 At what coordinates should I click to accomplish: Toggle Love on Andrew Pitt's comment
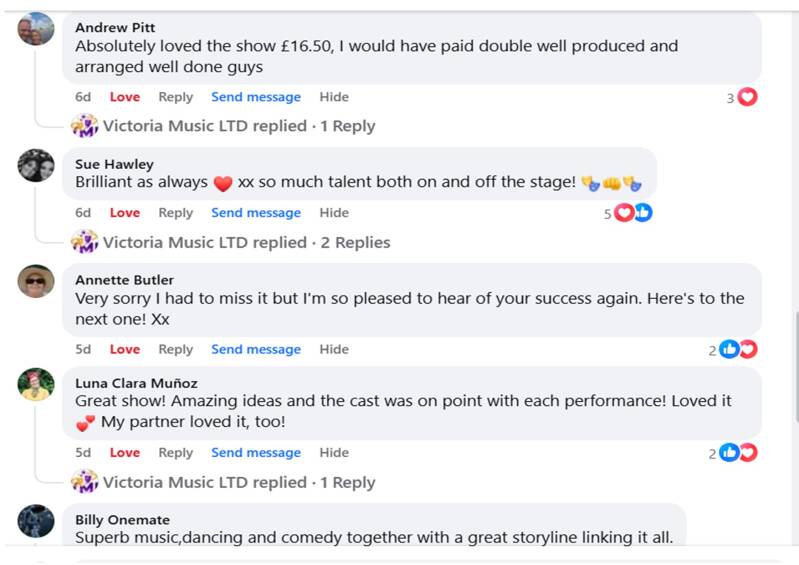point(125,97)
